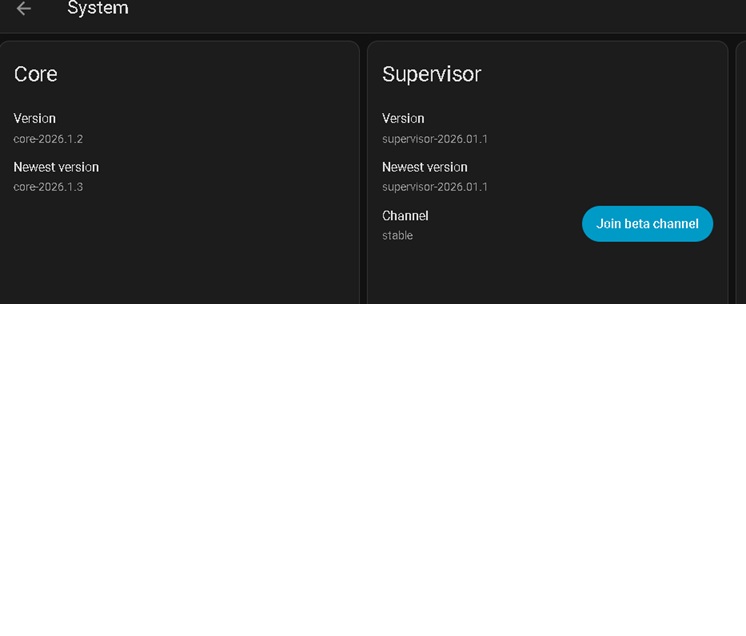Click the Core Newest version label
Viewport: 746px width, 636px height.
pos(56,167)
